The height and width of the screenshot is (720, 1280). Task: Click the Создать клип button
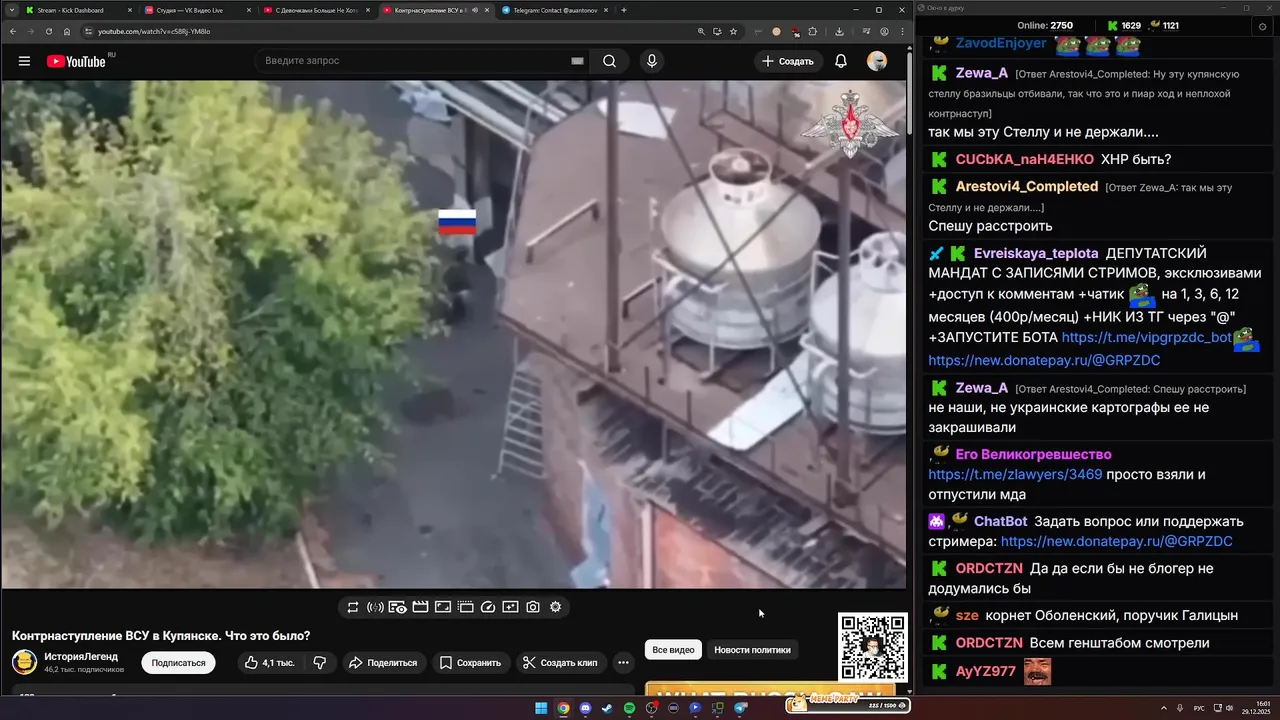560,663
